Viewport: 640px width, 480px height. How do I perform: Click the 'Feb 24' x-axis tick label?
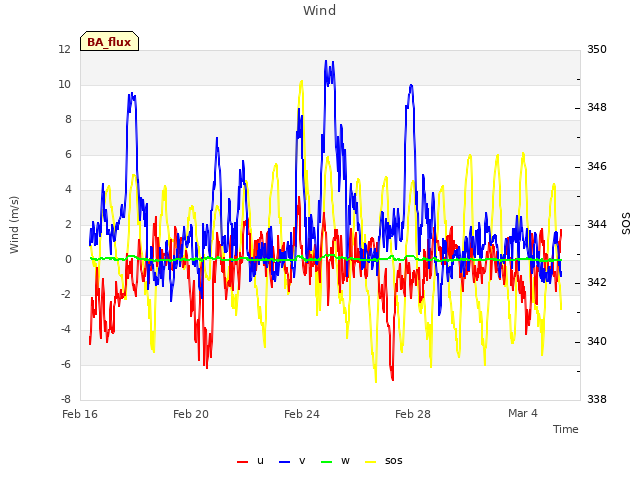coord(302,414)
